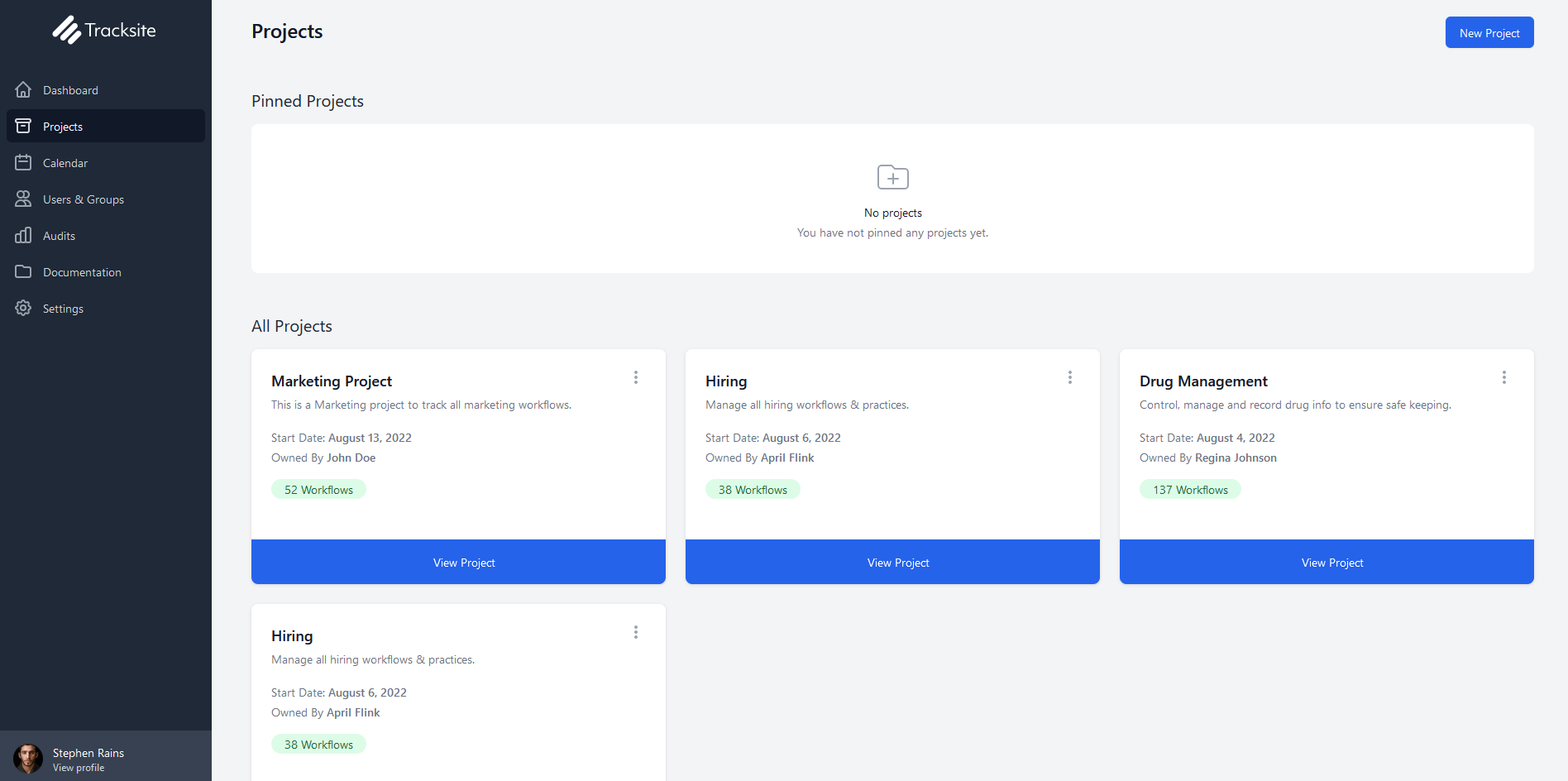Click Marketing project description text
This screenshot has width=1568, height=781.
pyautogui.click(x=422, y=405)
